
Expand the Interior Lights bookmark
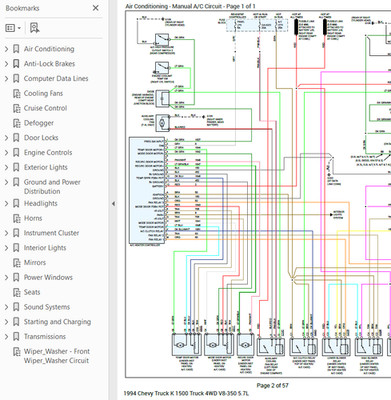click(x=6, y=248)
